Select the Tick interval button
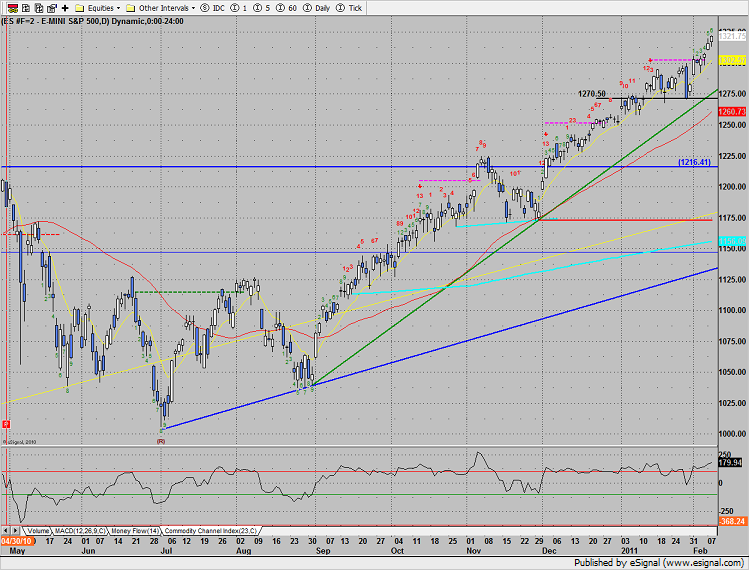Screen dimensions: 749x570 pos(349,8)
